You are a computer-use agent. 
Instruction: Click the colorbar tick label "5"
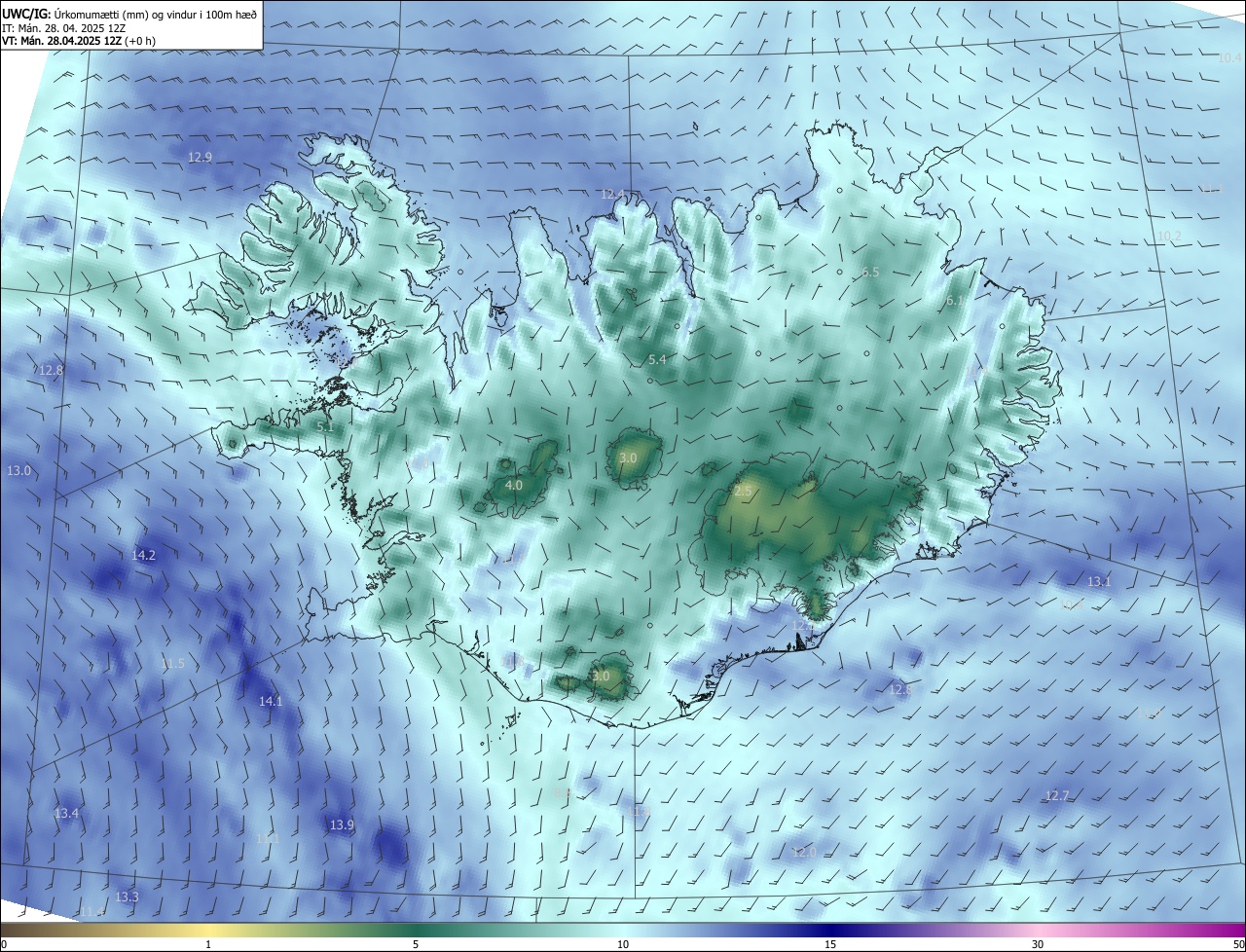416,944
